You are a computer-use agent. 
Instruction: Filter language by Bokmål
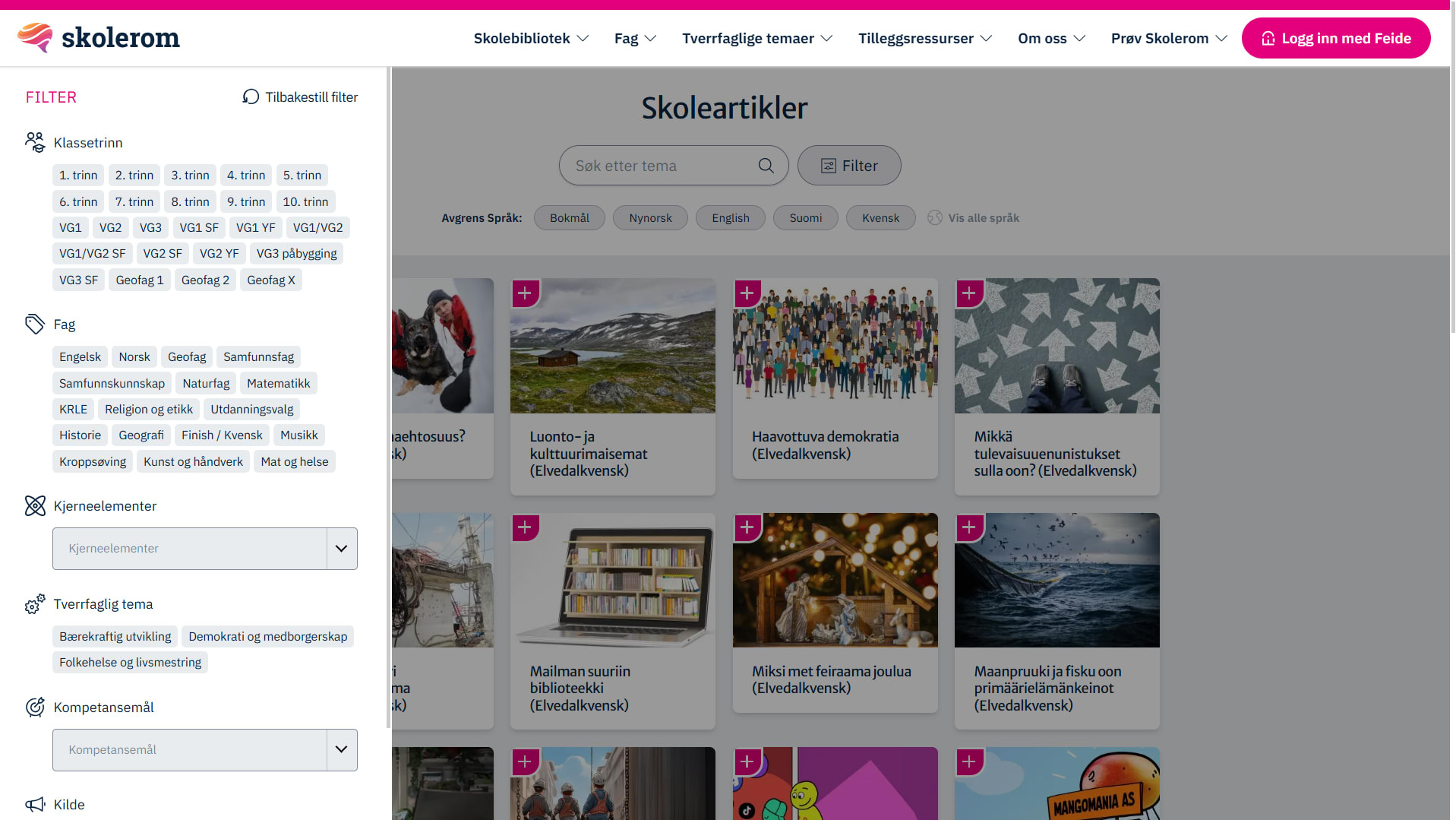(570, 217)
